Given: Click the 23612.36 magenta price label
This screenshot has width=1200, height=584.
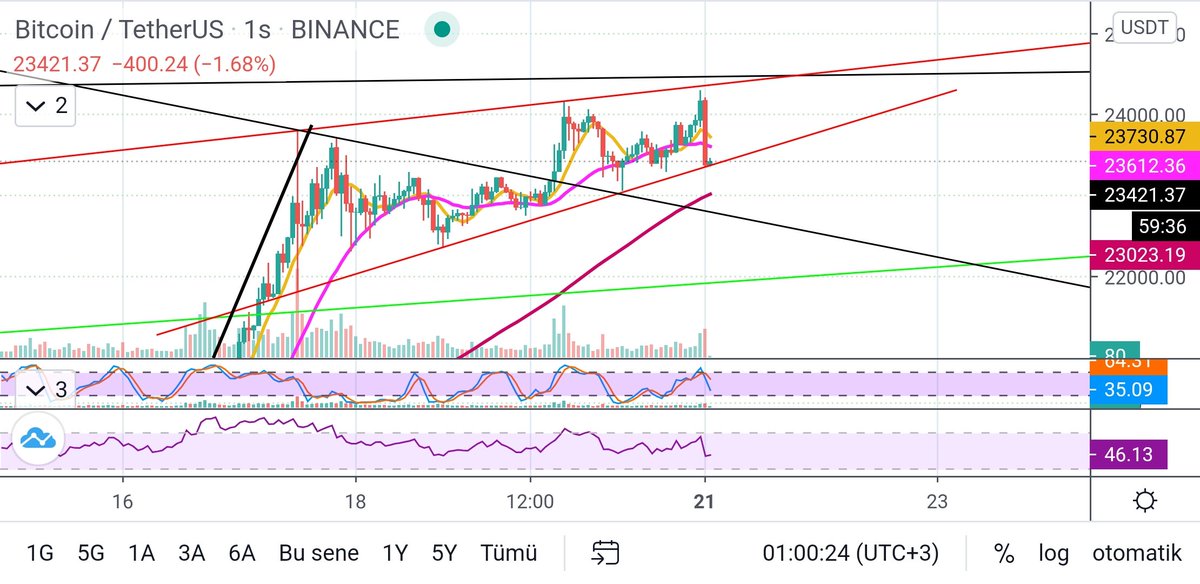Looking at the screenshot, I should tap(1143, 166).
